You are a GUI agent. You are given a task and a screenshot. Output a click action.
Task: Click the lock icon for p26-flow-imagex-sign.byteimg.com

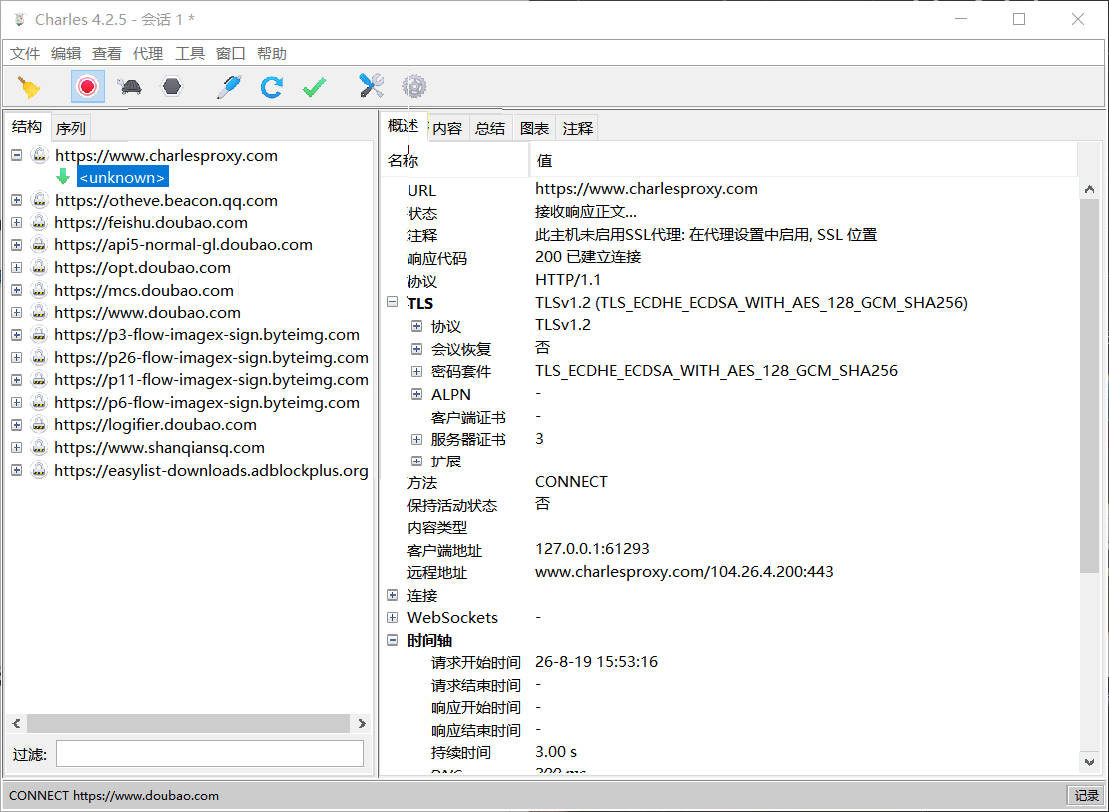point(40,357)
